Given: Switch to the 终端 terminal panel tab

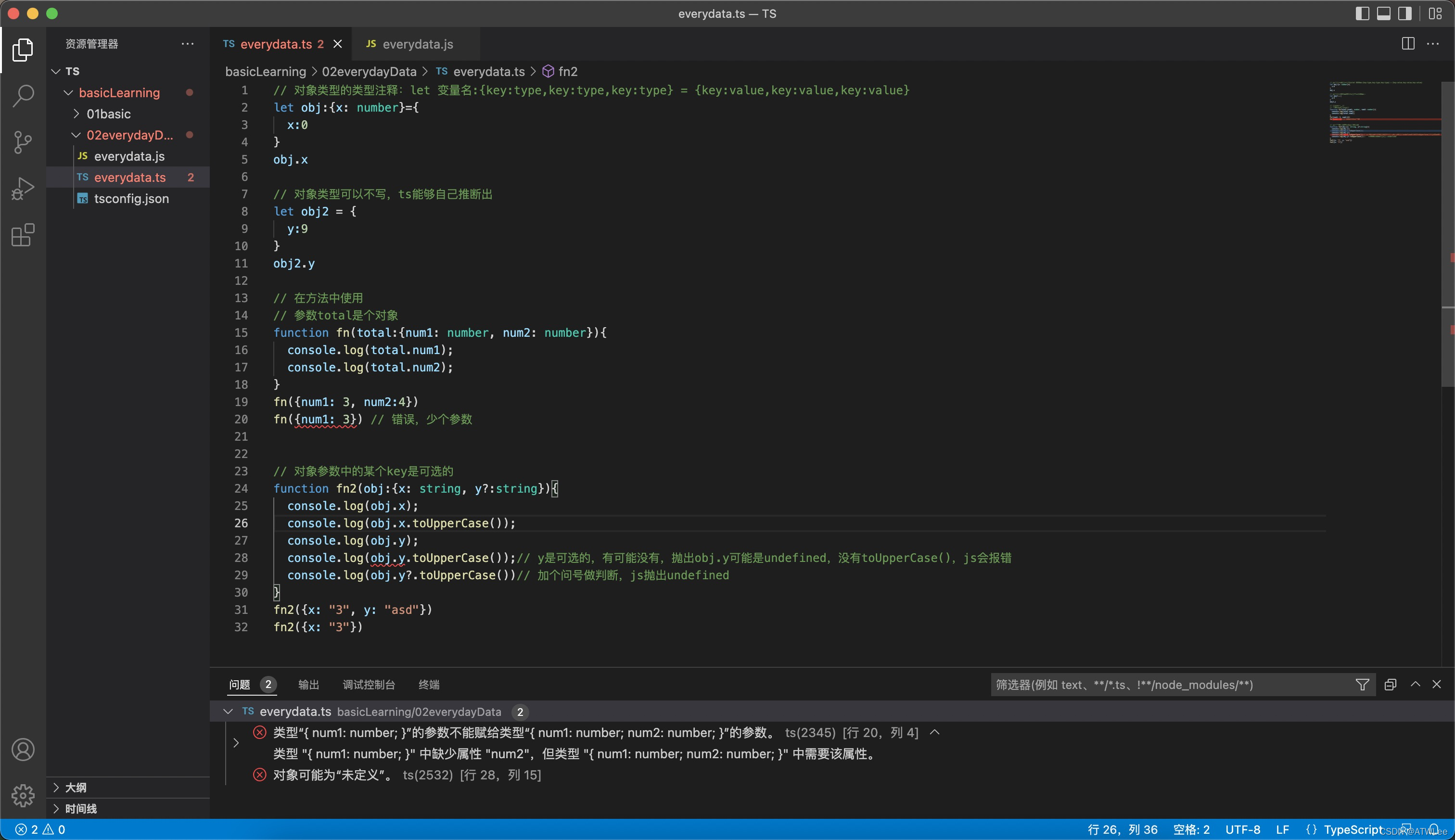Looking at the screenshot, I should 429,685.
